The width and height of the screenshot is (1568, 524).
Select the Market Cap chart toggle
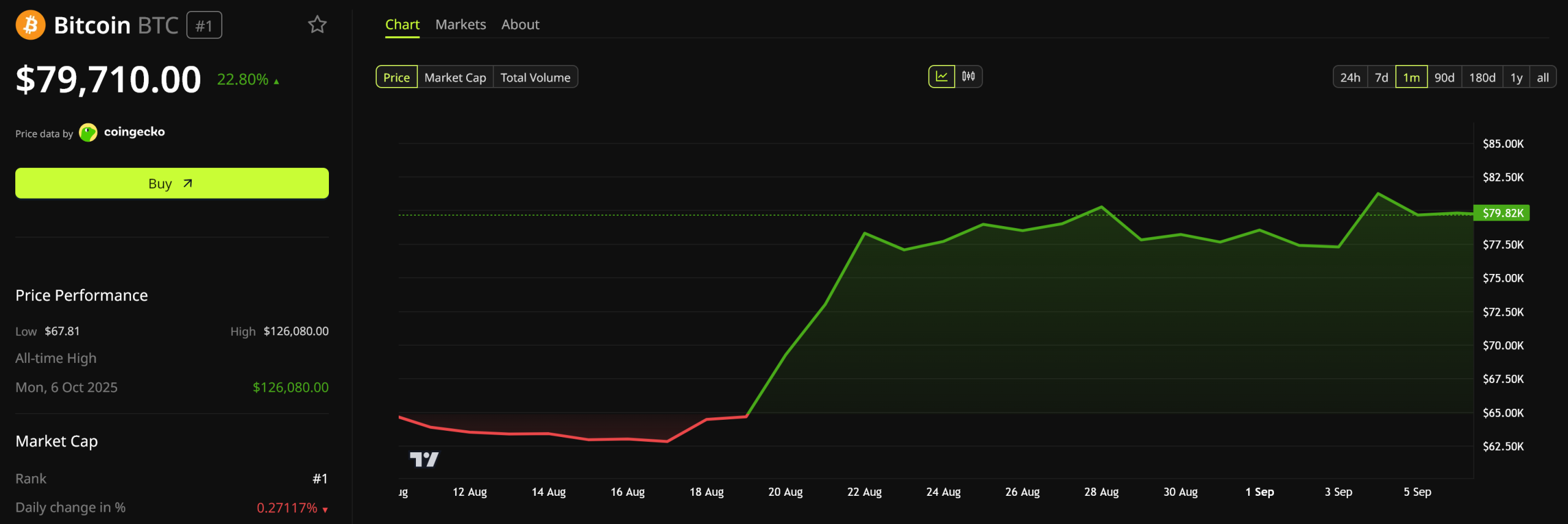455,77
